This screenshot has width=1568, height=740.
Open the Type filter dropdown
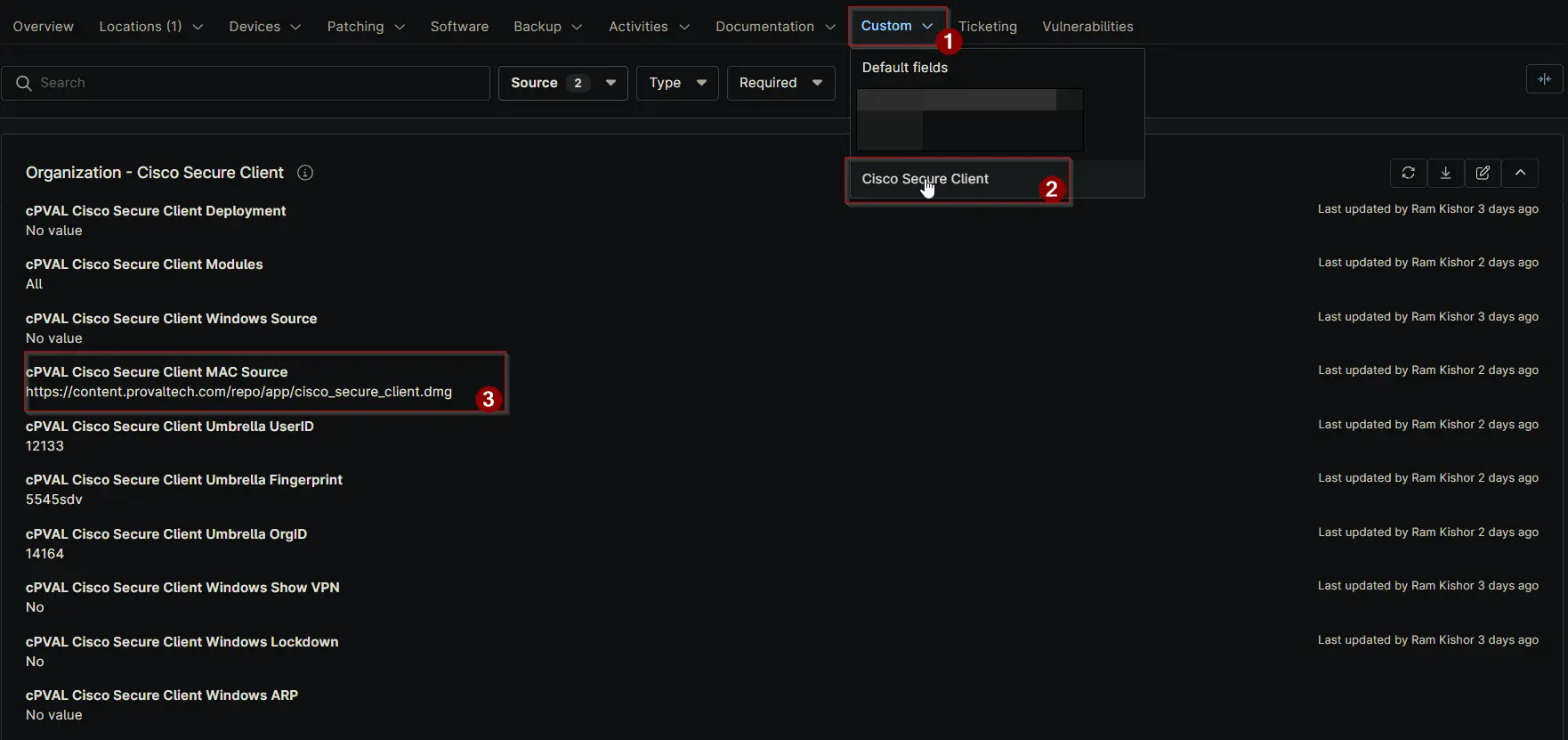676,83
